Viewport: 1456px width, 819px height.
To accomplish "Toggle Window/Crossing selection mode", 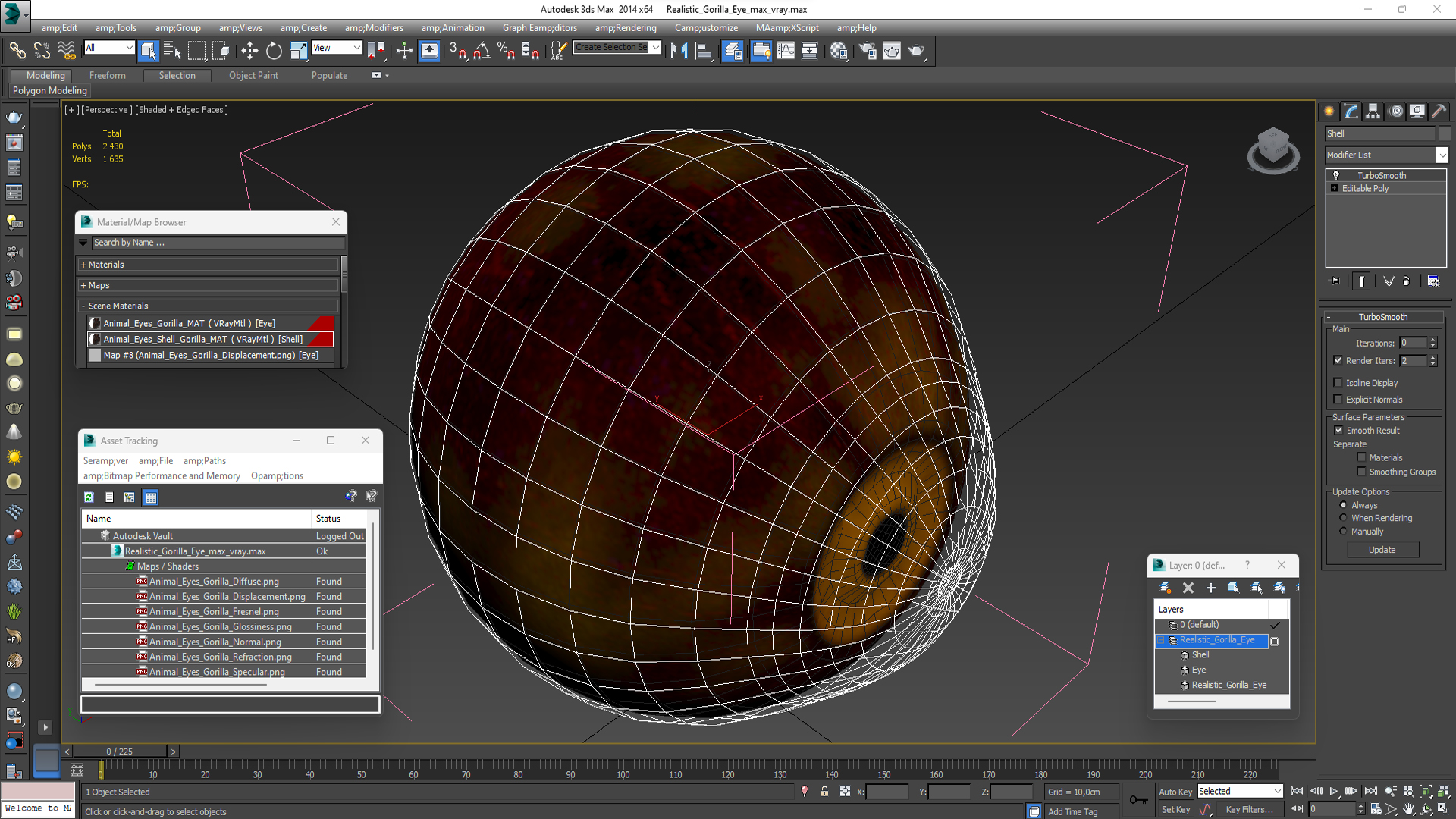I will point(221,51).
